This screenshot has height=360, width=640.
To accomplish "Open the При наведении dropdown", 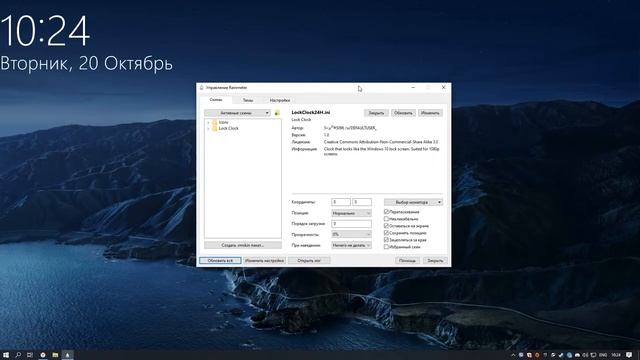I will [x=351, y=245].
